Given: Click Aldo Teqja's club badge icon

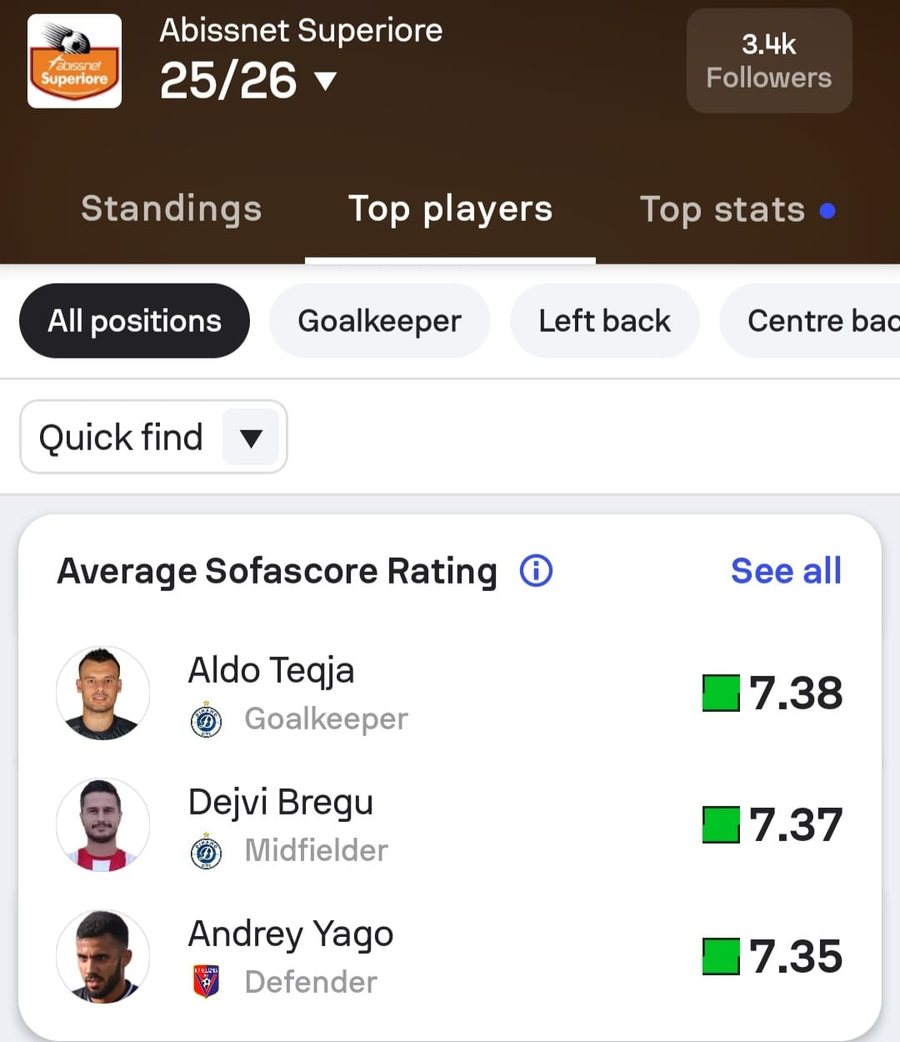Looking at the screenshot, I should (x=206, y=719).
